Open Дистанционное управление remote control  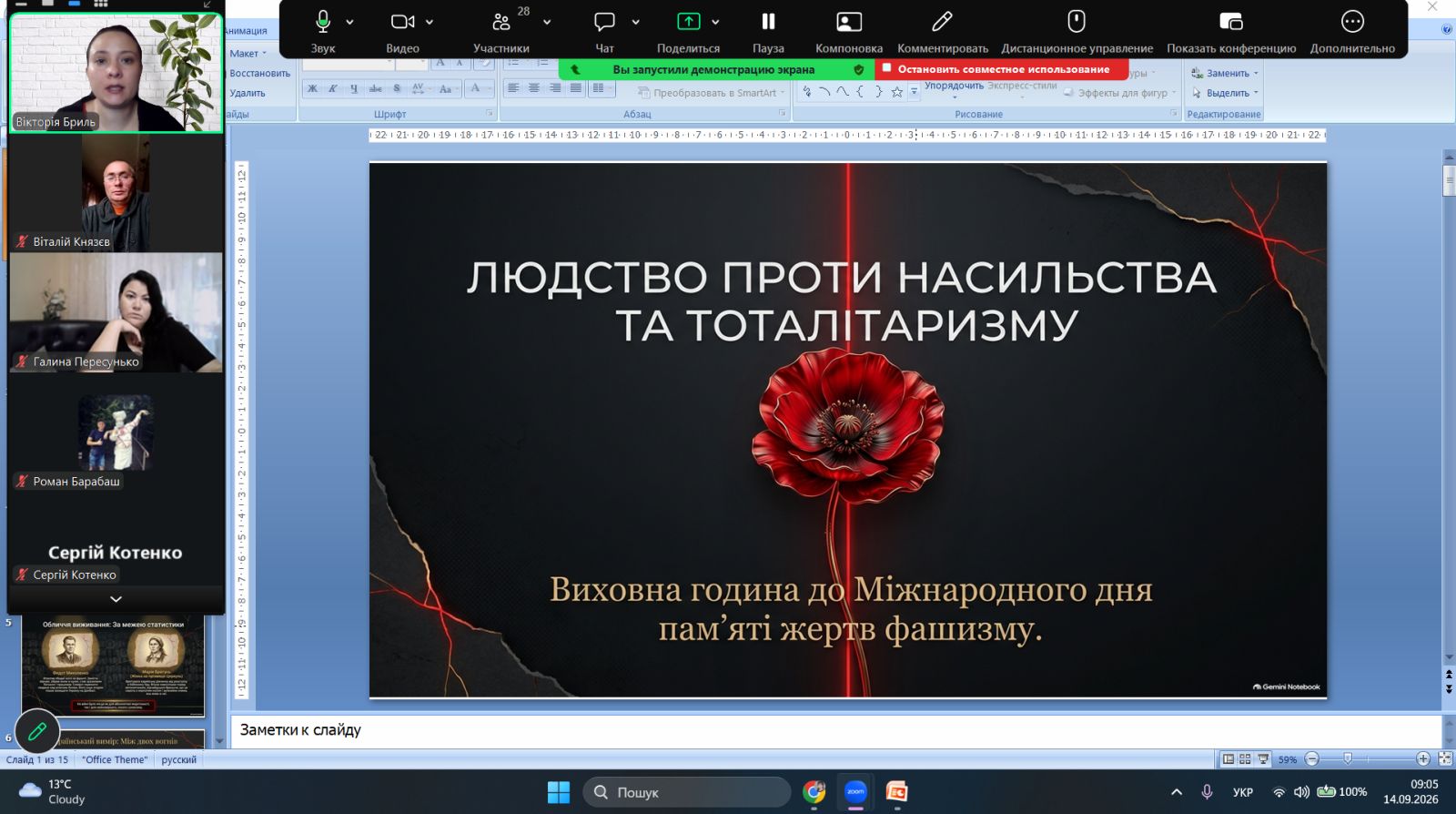(1077, 32)
